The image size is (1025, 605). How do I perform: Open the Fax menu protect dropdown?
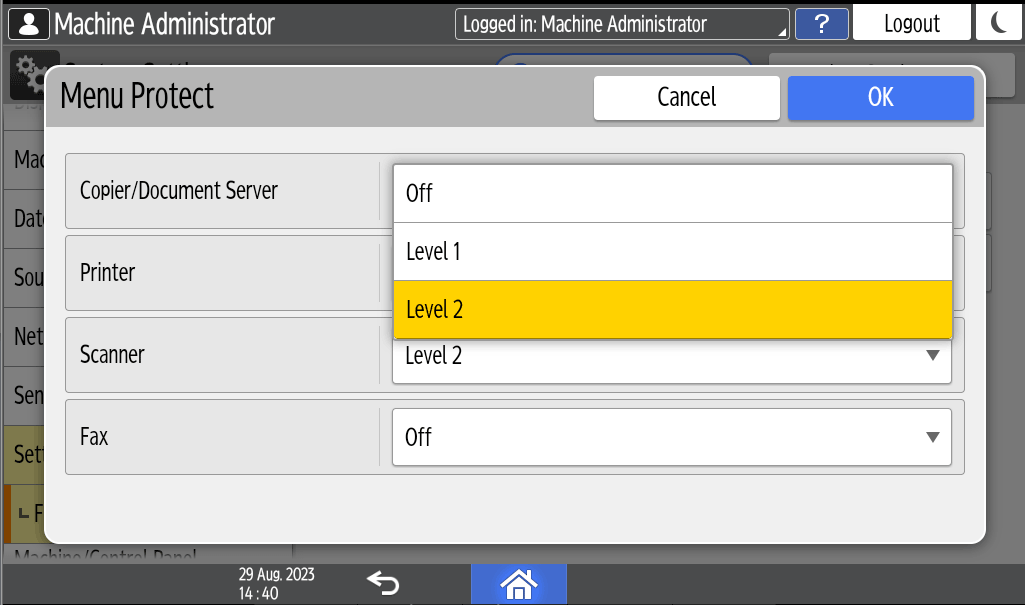(671, 437)
